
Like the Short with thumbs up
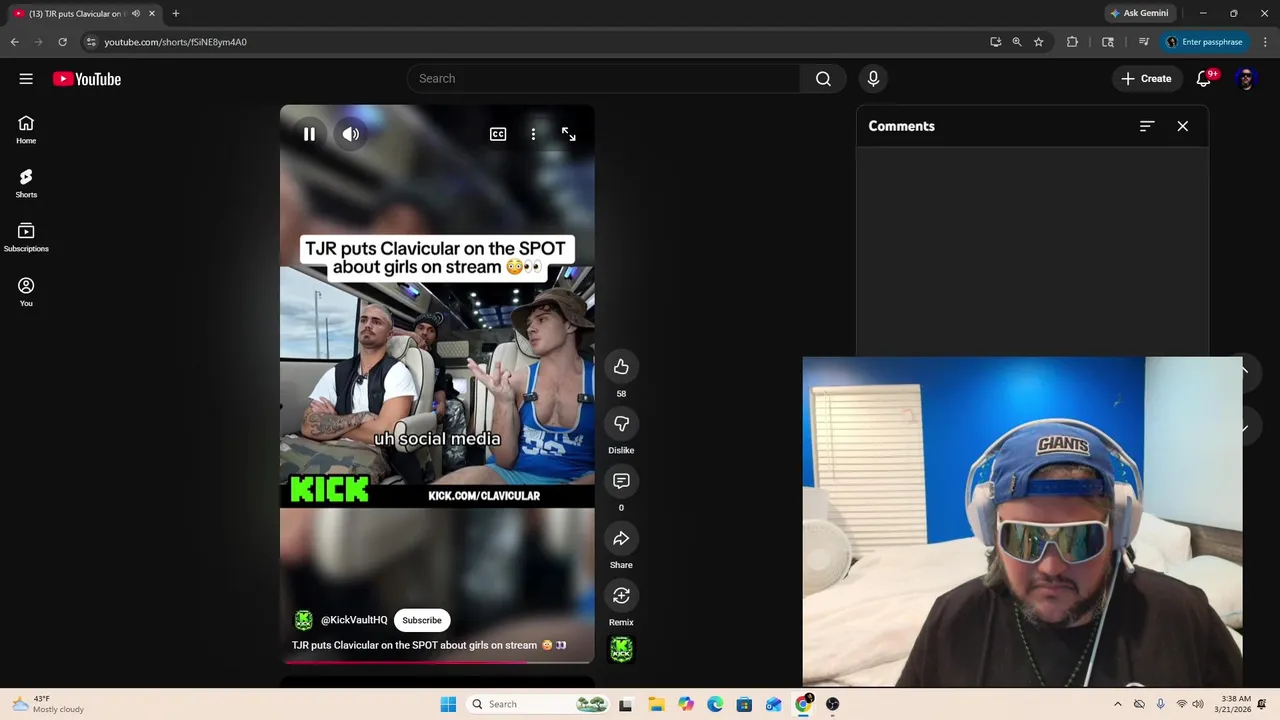[621, 367]
